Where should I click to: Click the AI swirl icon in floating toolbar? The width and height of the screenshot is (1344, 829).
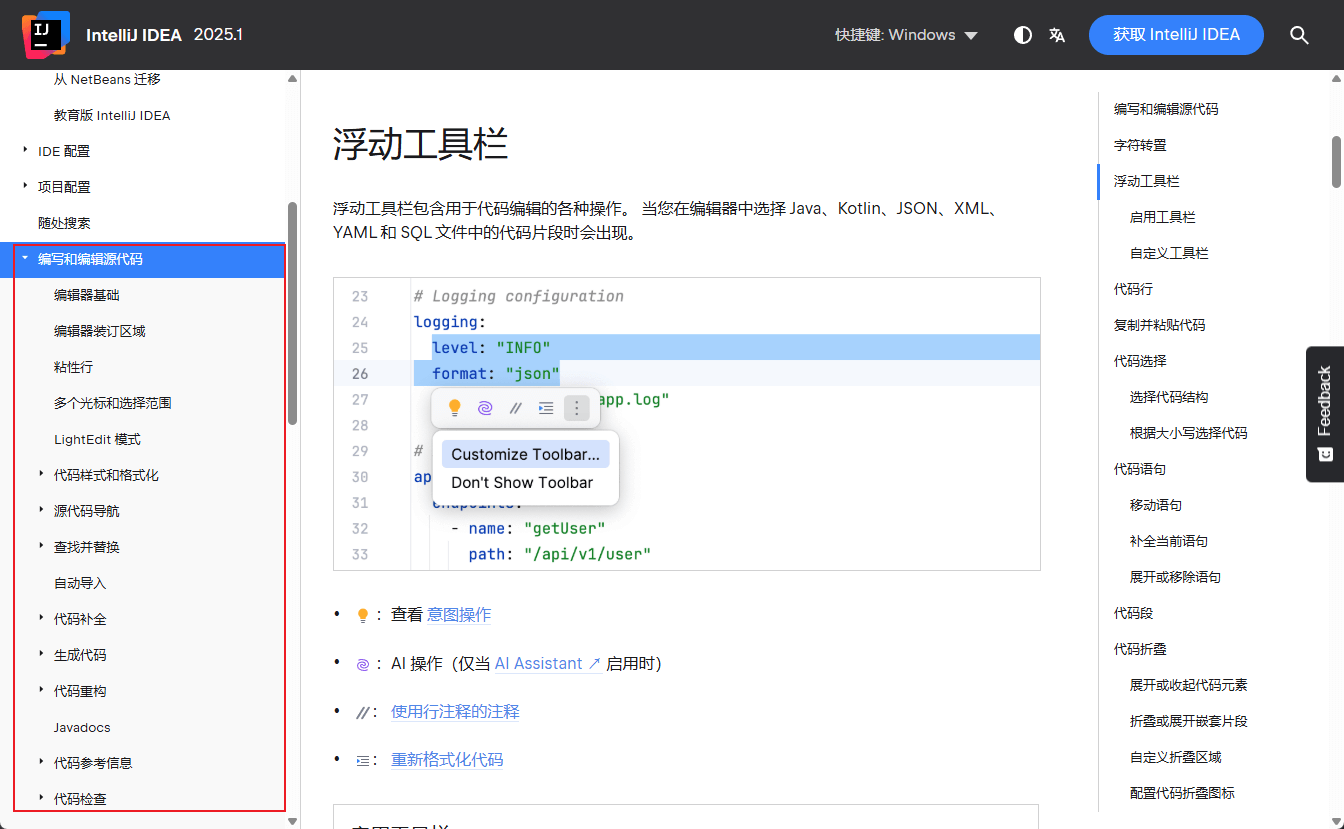[x=485, y=408]
